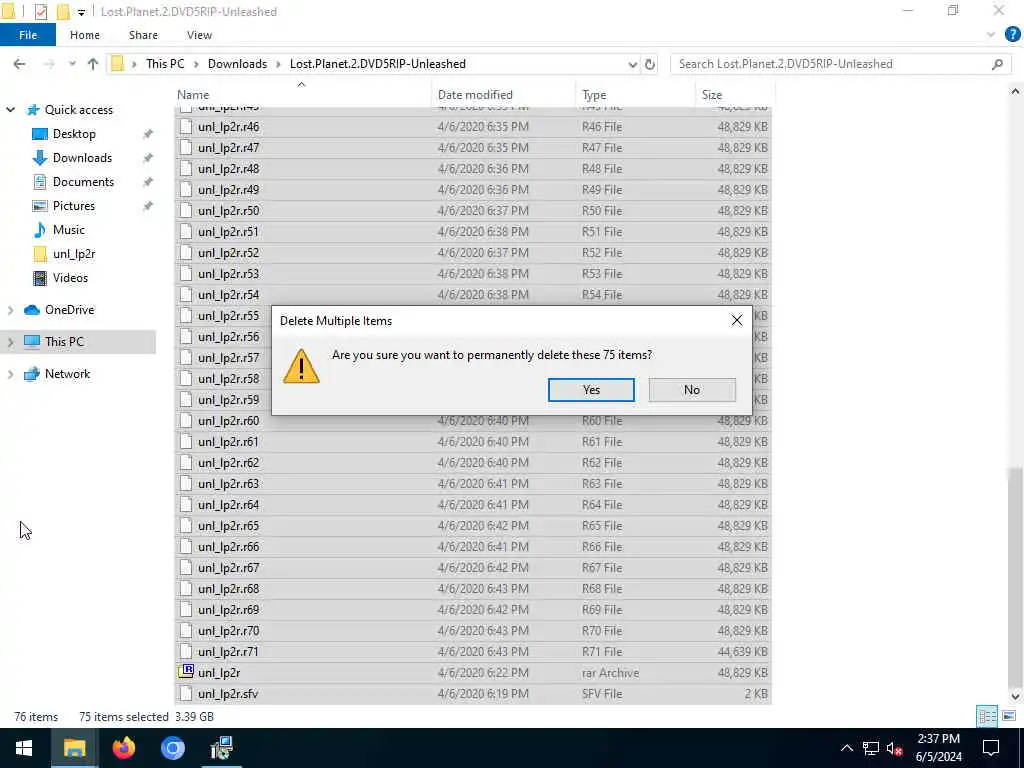This screenshot has height=768, width=1024.
Task: Select Network in the navigation pane
Action: (67, 374)
